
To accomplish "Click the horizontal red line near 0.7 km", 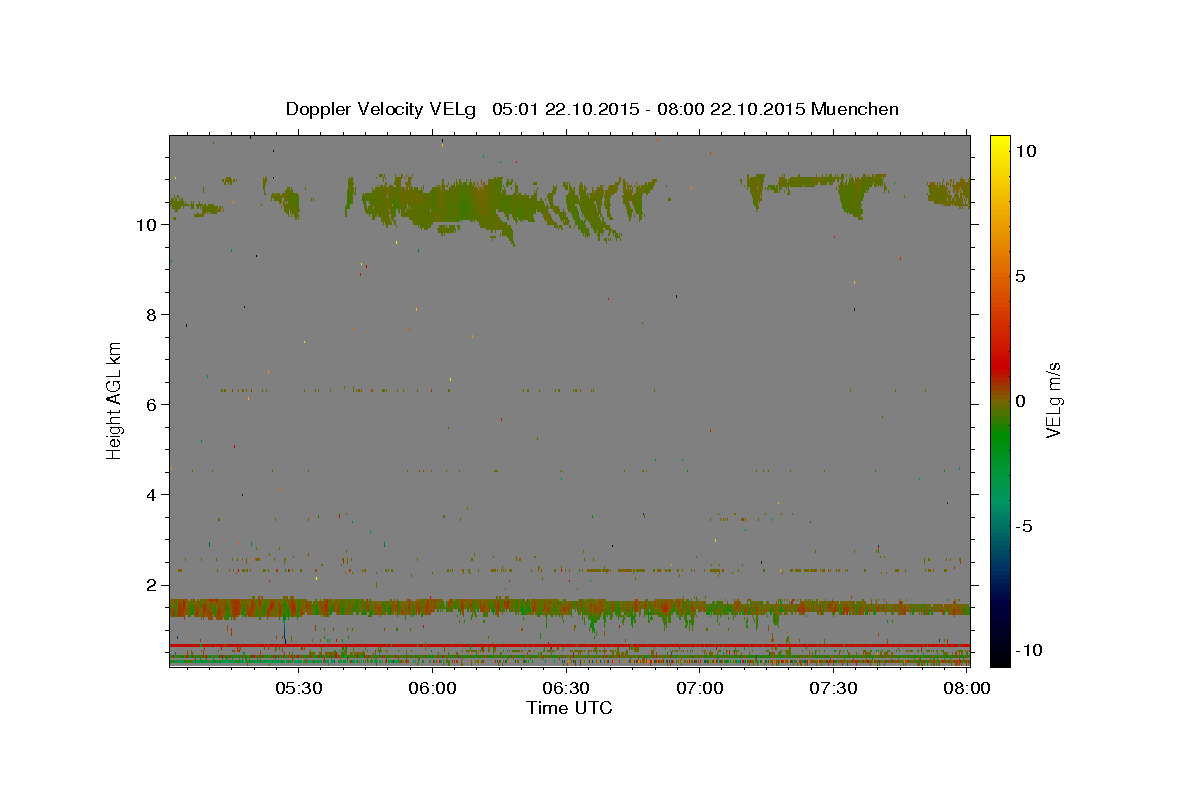I will pos(569,645).
